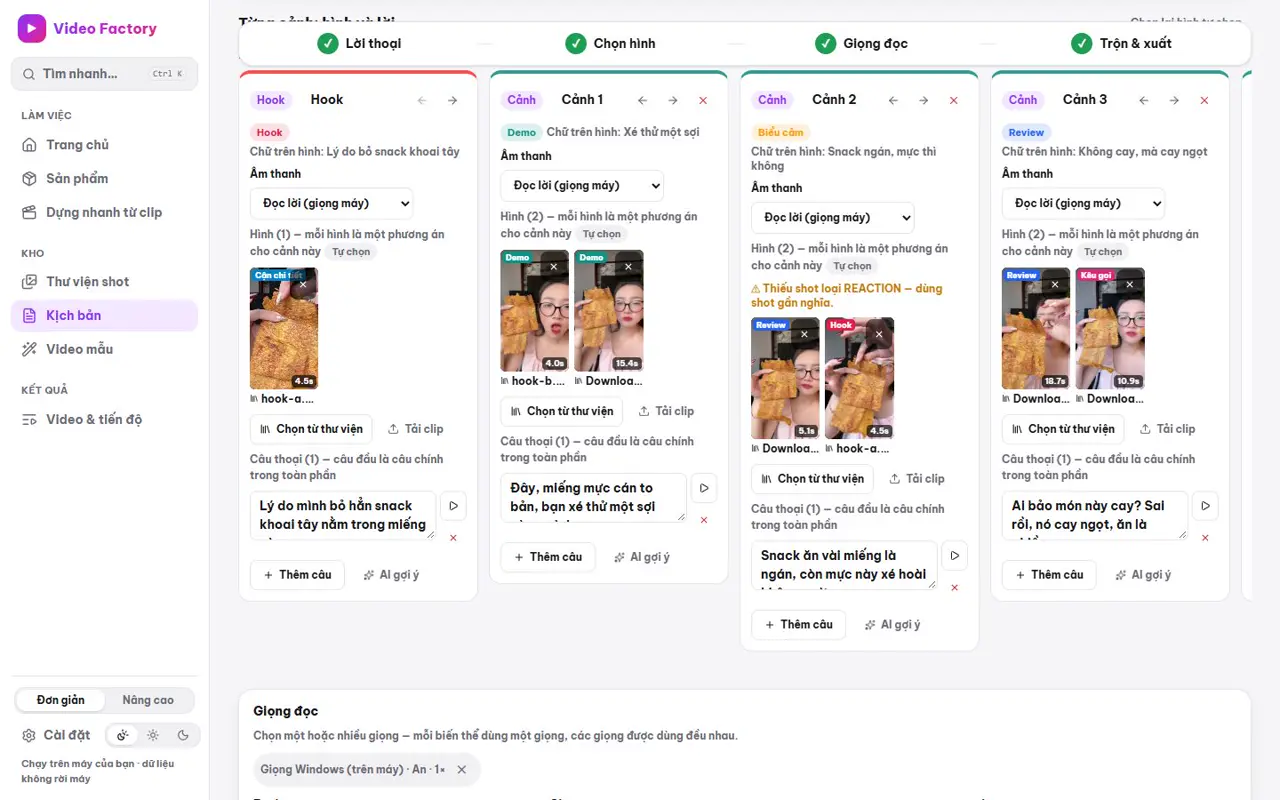The height and width of the screenshot is (800, 1280).
Task: Move the Hook card right with its arrow
Action: (x=453, y=100)
